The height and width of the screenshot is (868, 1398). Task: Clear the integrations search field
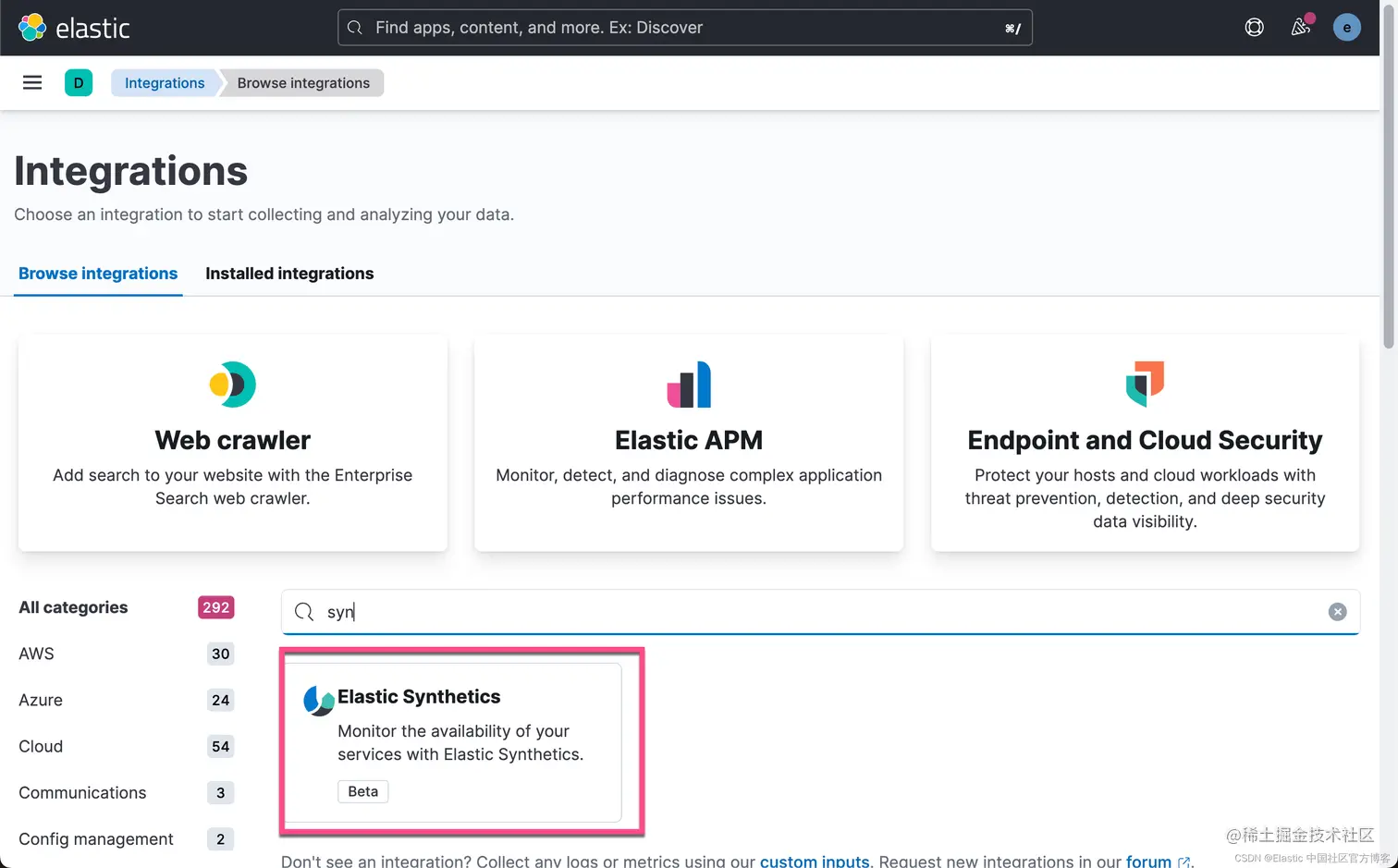1337,612
